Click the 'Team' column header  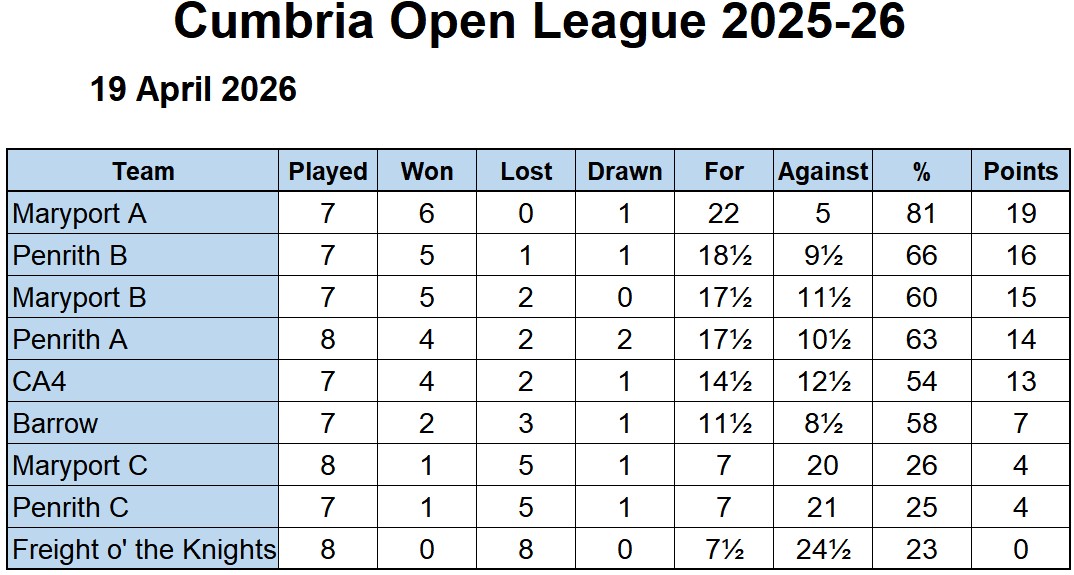tap(143, 171)
